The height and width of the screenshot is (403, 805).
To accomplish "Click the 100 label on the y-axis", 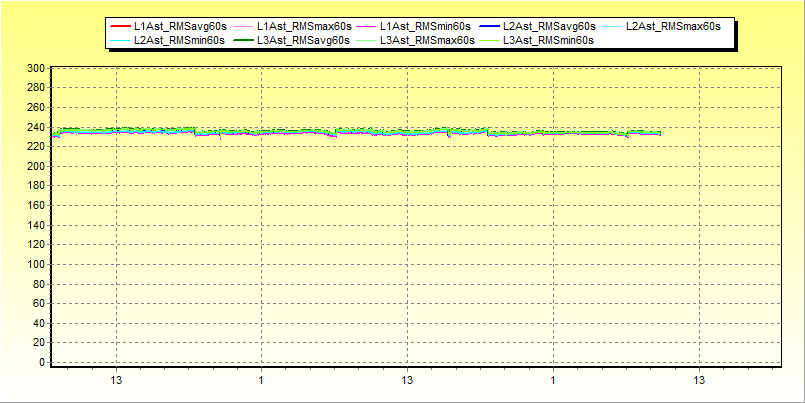I will [36, 265].
